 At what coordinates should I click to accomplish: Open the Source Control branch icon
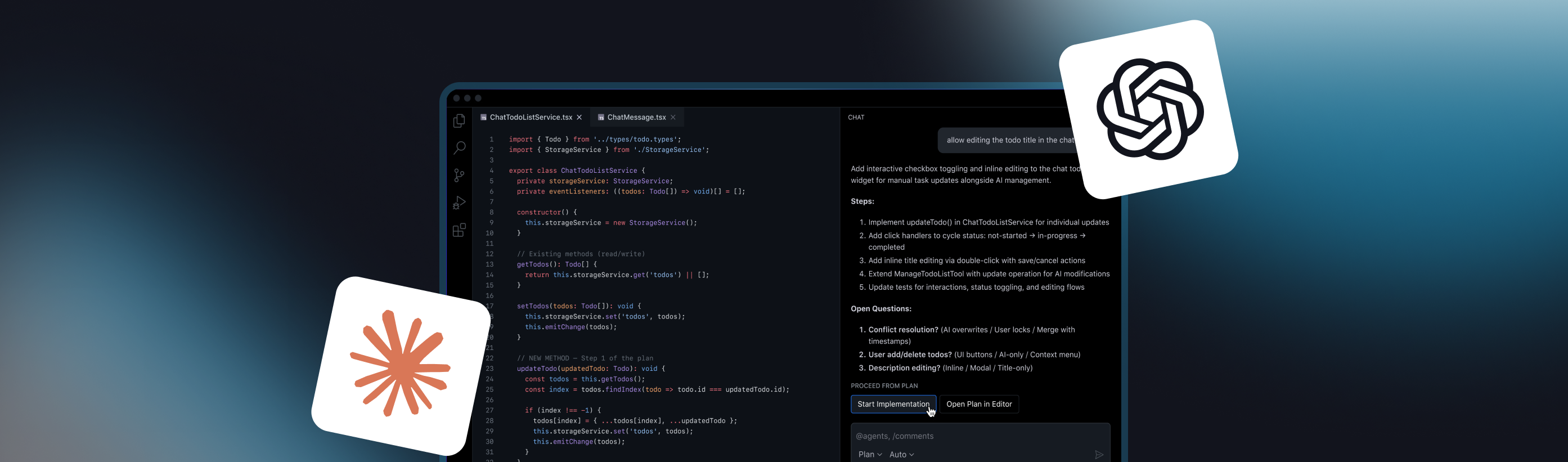click(460, 176)
